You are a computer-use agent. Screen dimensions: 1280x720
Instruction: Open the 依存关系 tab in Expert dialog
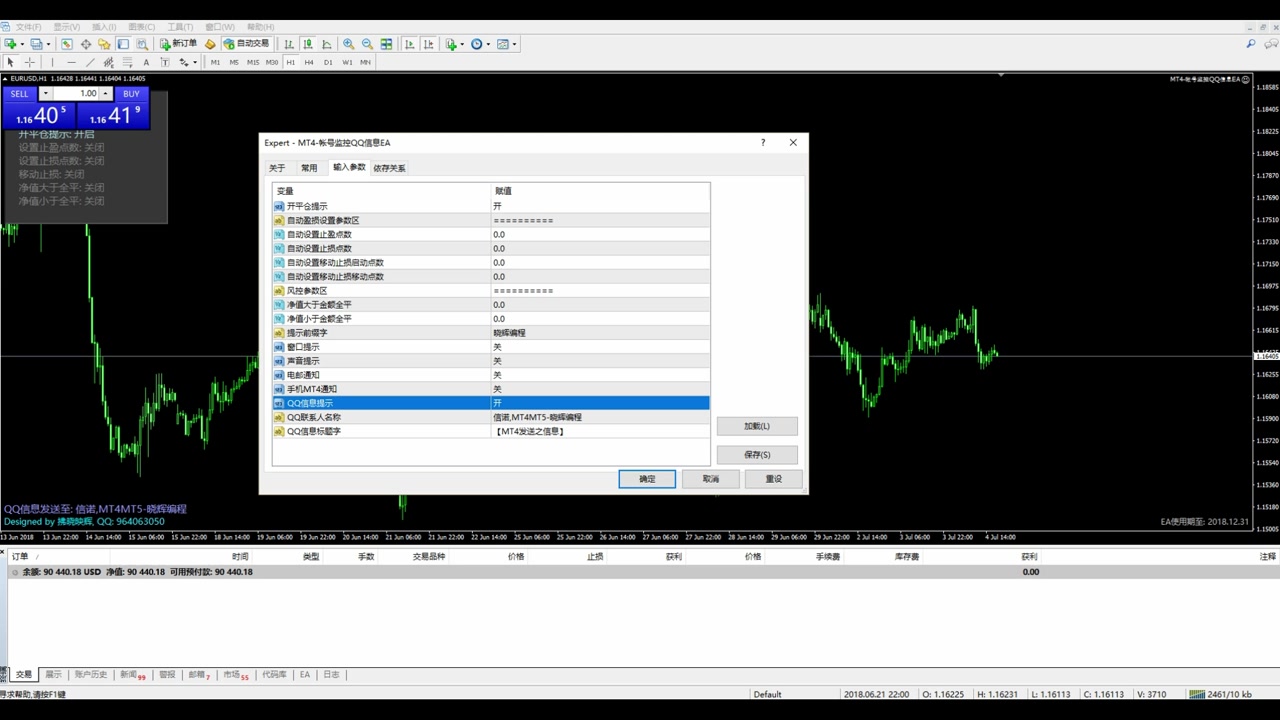389,168
